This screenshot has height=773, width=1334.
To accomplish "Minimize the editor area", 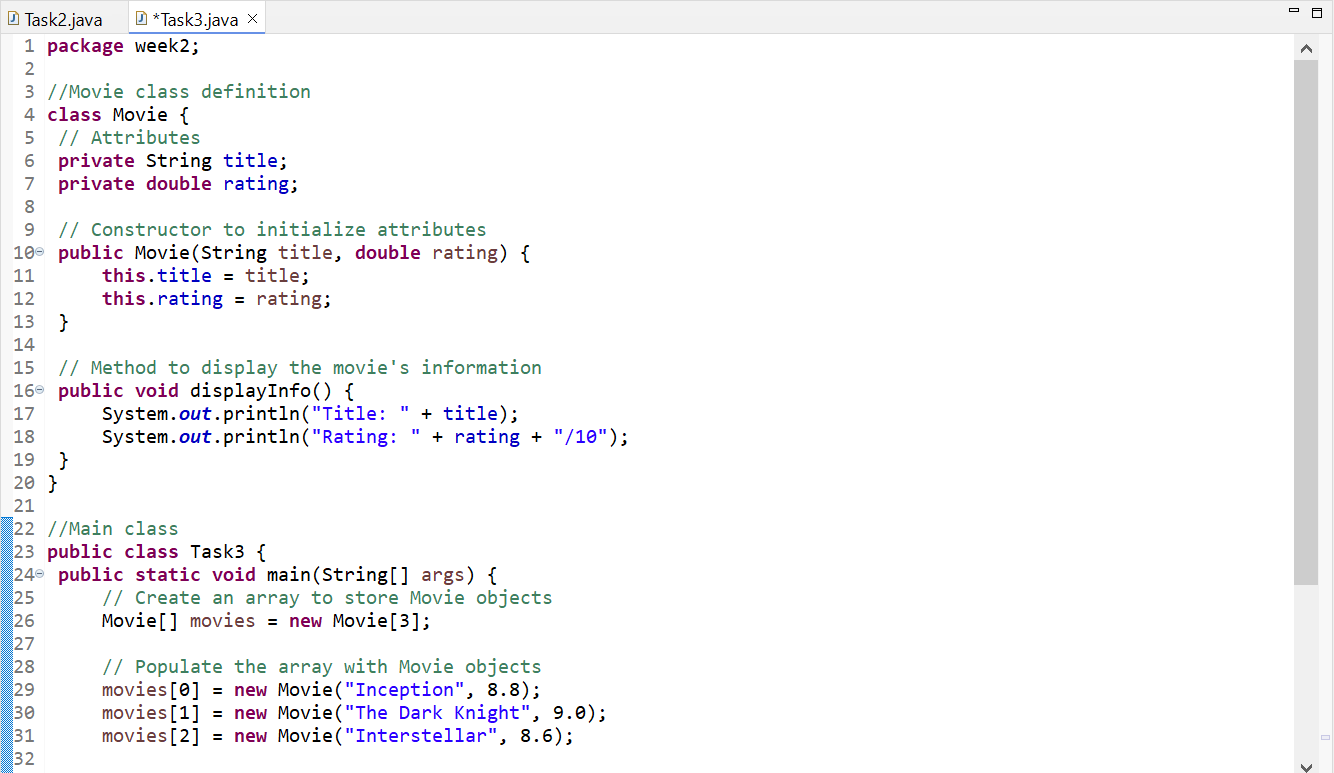I will pyautogui.click(x=1292, y=11).
